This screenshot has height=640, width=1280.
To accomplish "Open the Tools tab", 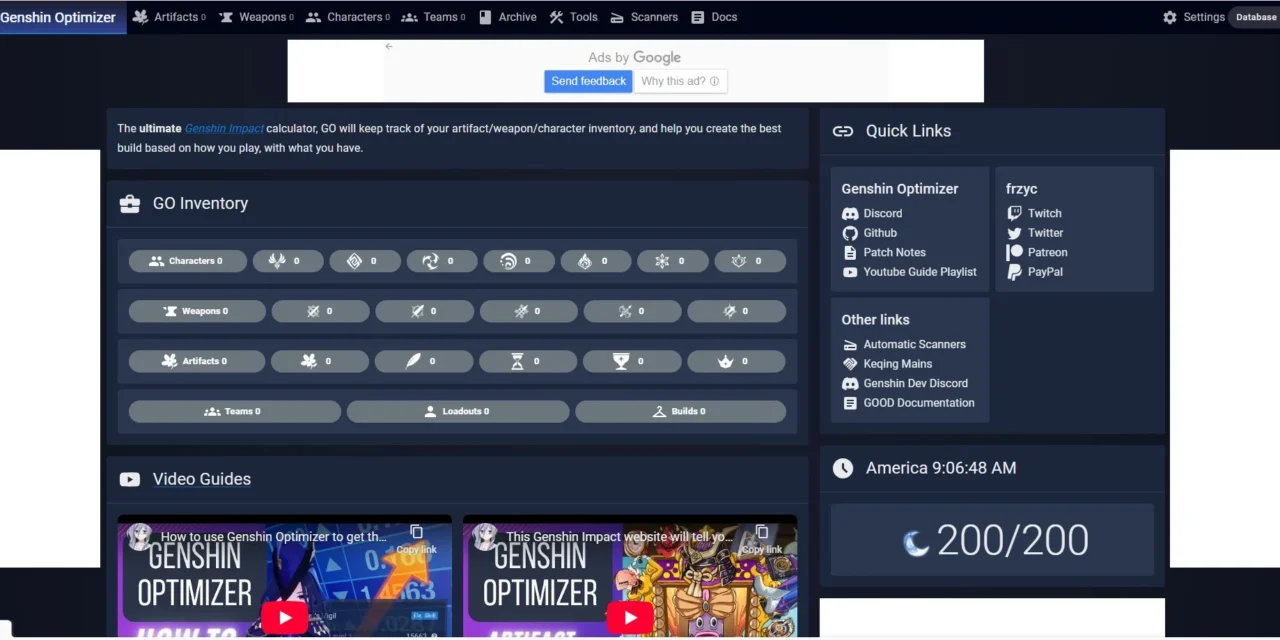I will (573, 17).
